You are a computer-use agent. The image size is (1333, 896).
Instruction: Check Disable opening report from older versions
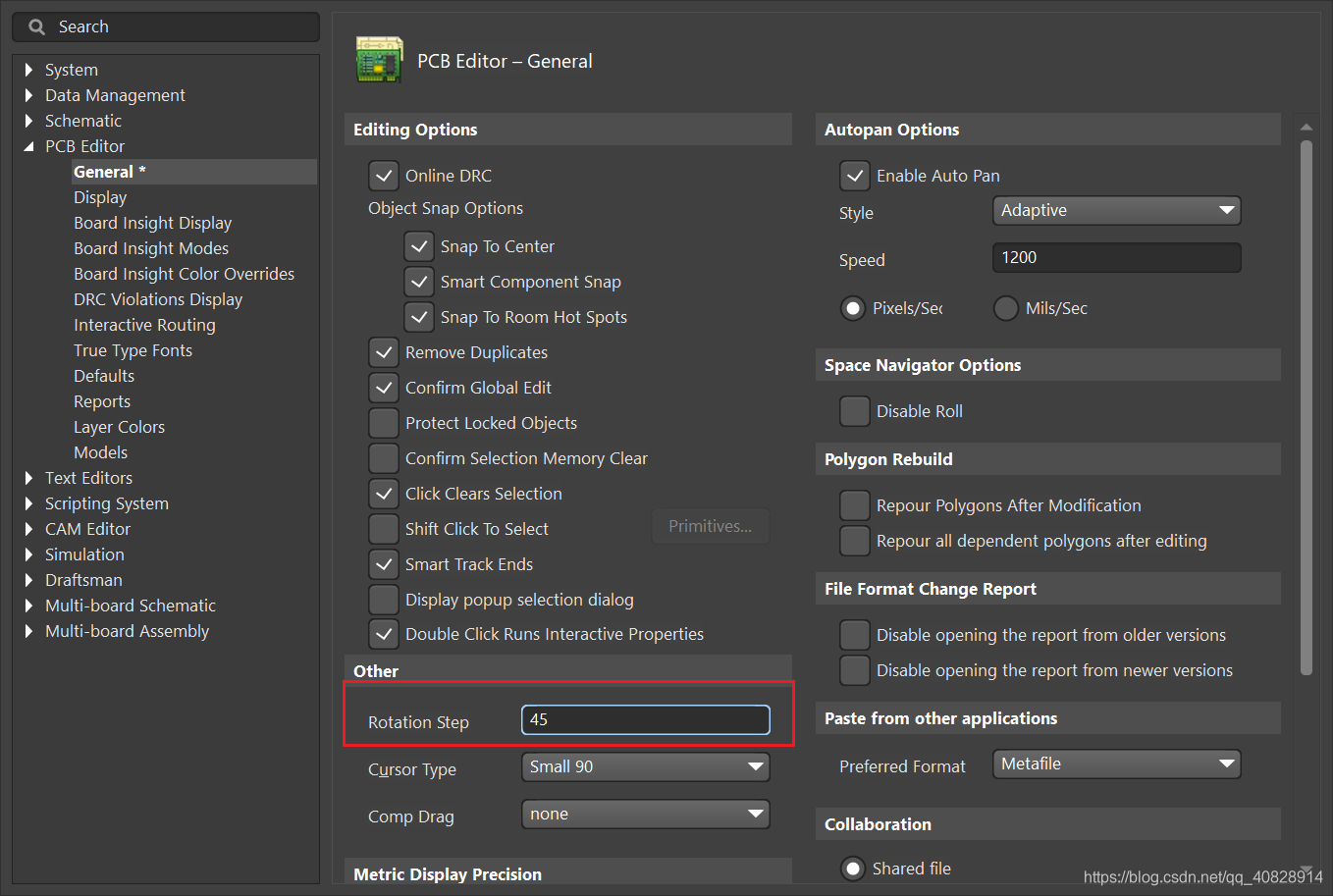point(855,635)
